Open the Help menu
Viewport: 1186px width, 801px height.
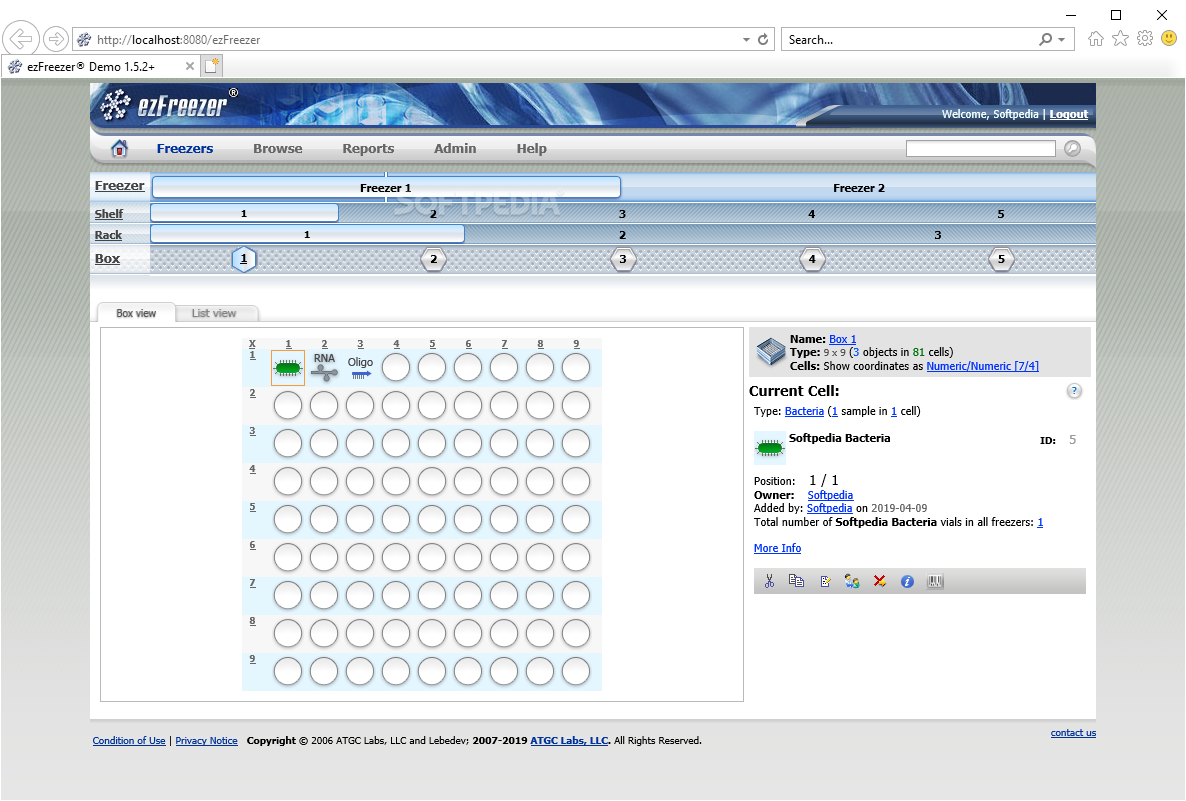[x=532, y=148]
